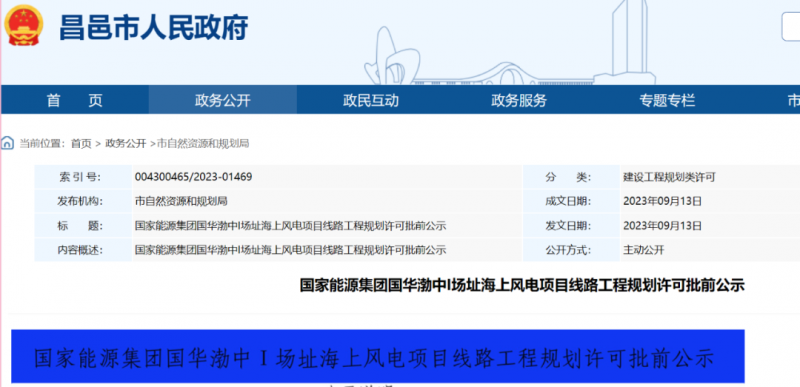Click the 政务公开 breadcrumb link
Screen dimensions: 800x387
pos(126,144)
